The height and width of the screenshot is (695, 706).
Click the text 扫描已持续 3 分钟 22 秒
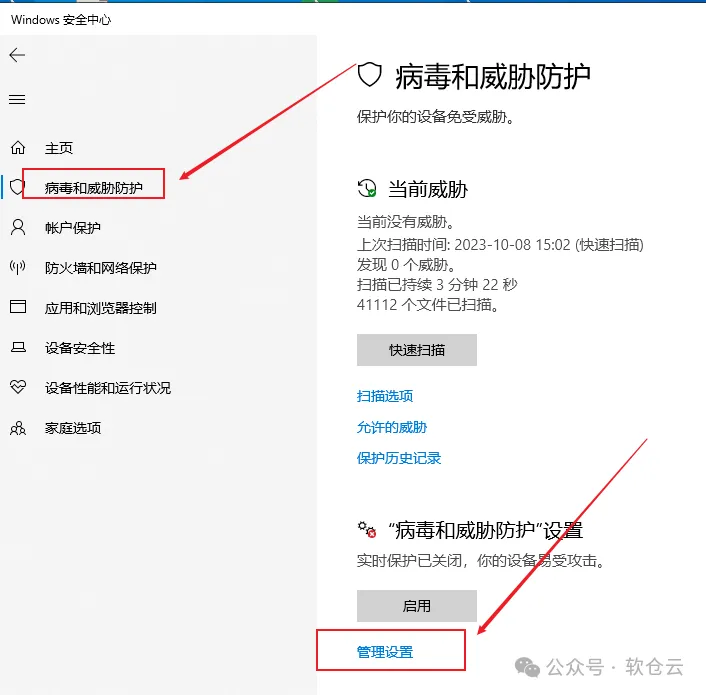point(437,284)
